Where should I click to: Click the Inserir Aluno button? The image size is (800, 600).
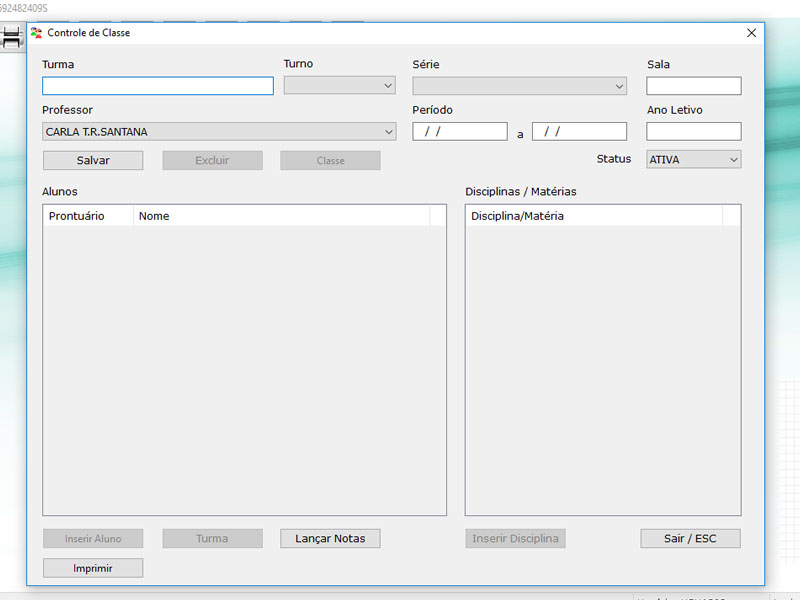(93, 539)
